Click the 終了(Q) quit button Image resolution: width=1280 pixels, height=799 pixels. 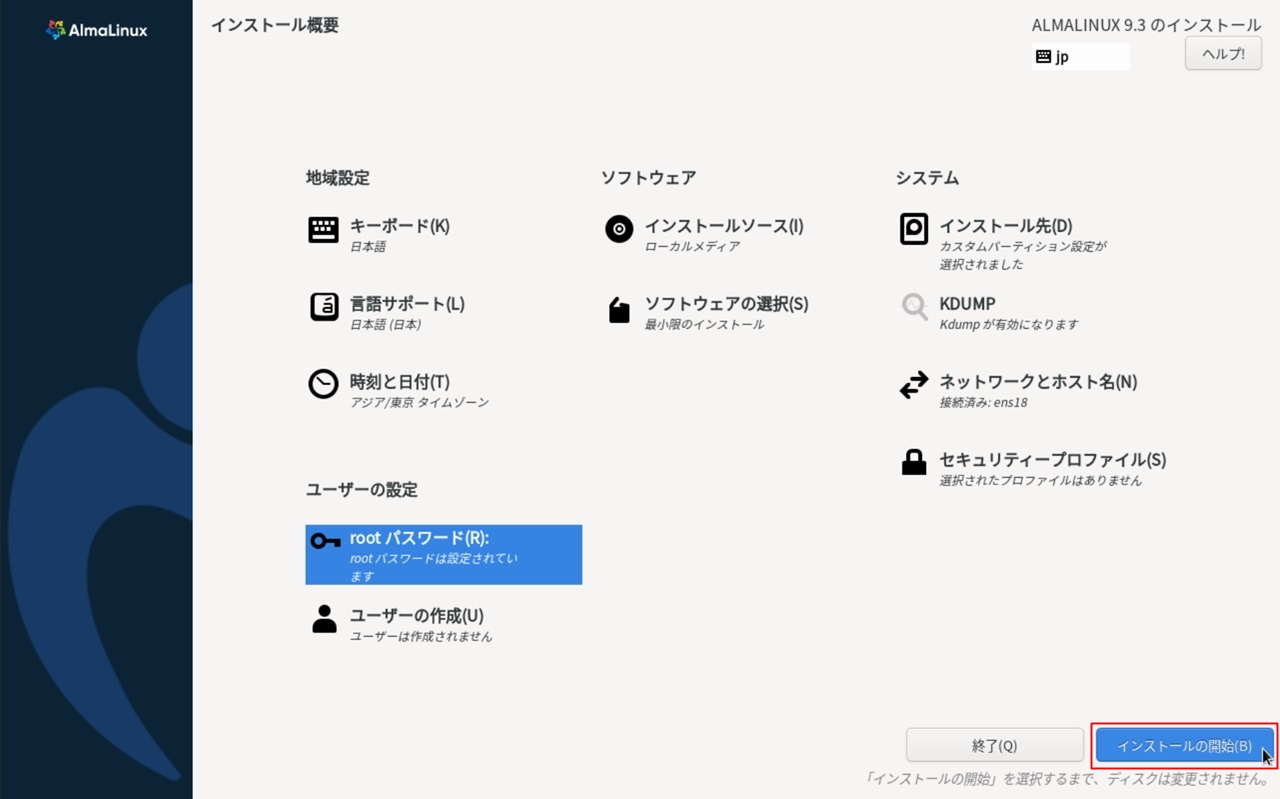point(994,746)
